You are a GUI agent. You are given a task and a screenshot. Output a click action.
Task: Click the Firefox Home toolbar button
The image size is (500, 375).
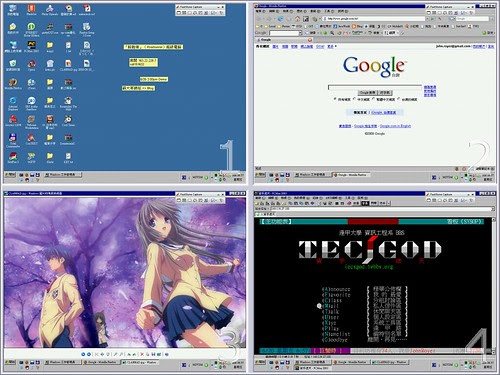pos(297,19)
